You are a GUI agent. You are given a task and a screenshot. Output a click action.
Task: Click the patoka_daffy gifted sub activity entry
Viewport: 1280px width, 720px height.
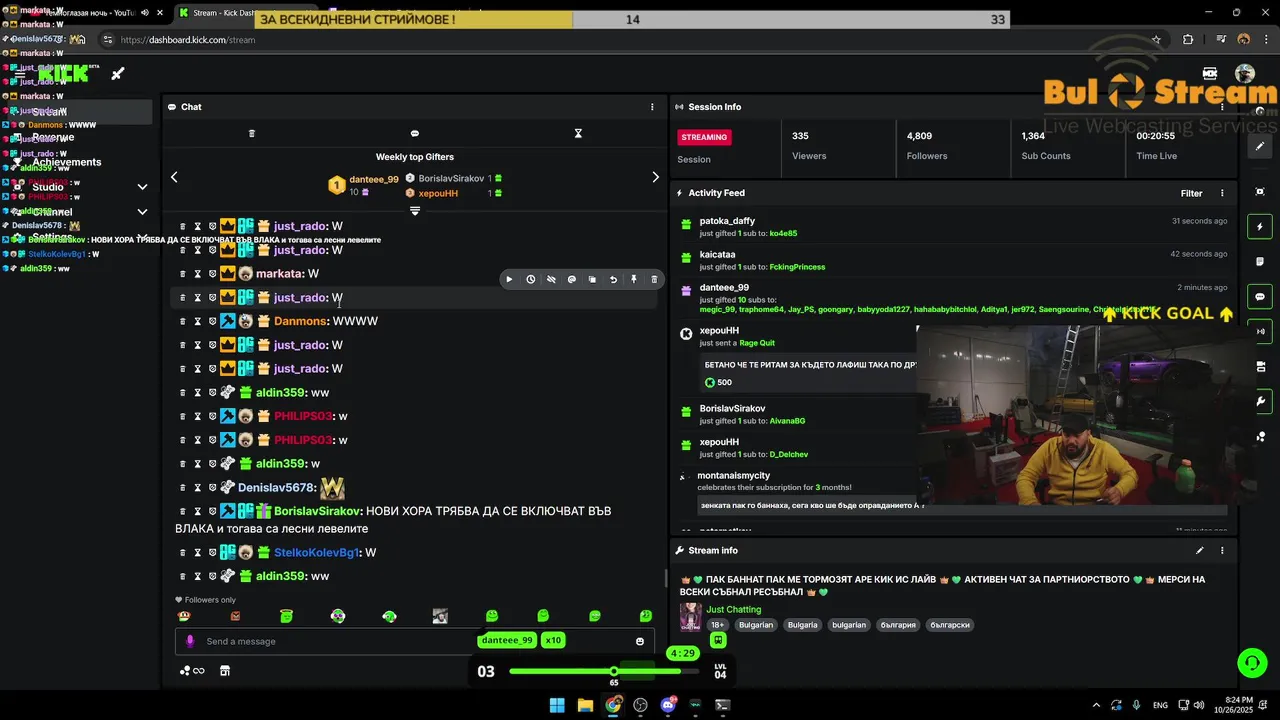[x=953, y=227]
